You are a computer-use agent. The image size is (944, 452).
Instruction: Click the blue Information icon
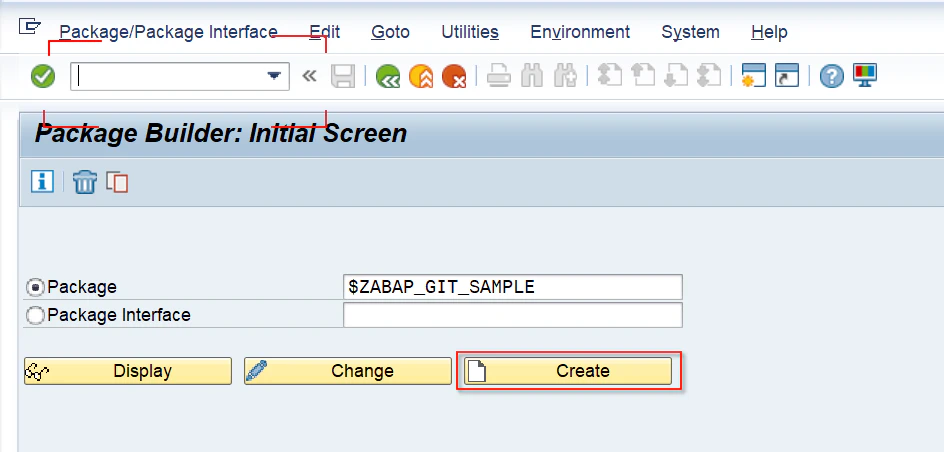coord(42,181)
